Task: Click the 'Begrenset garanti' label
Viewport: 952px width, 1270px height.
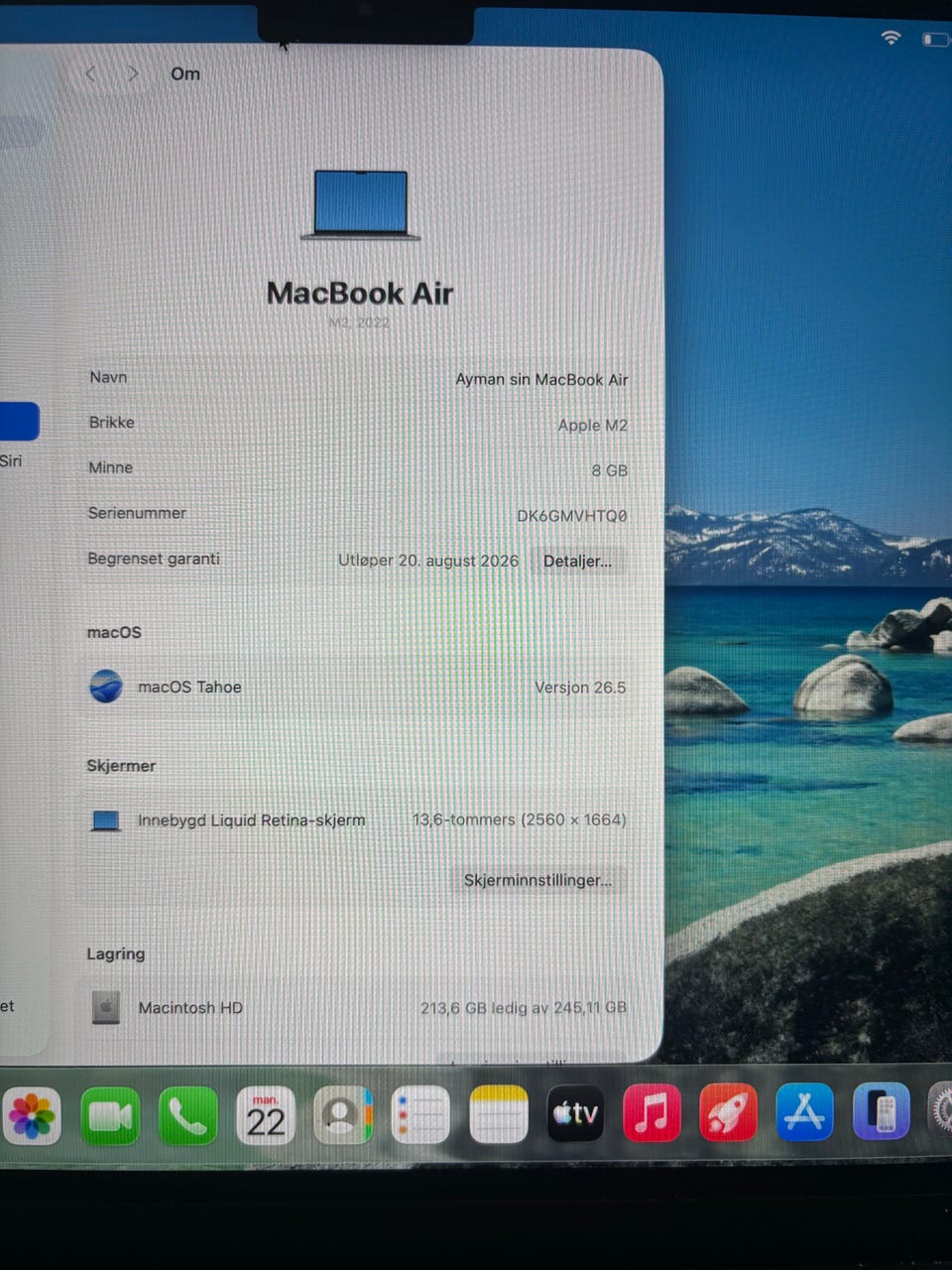Action: [154, 559]
